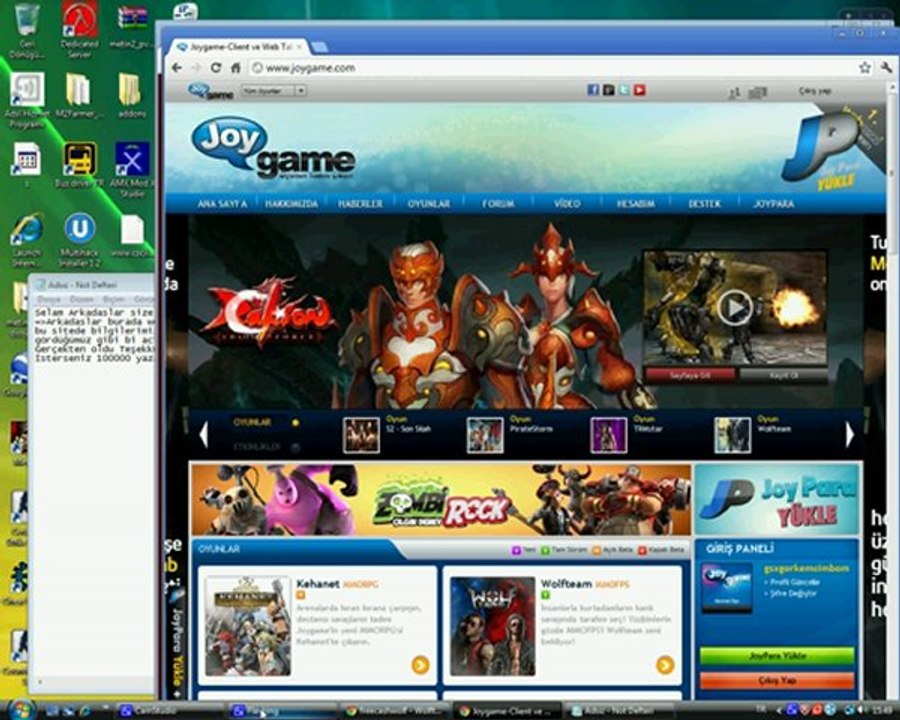Open the HESABIM menu item
This screenshot has height=720, width=900.
tap(635, 204)
